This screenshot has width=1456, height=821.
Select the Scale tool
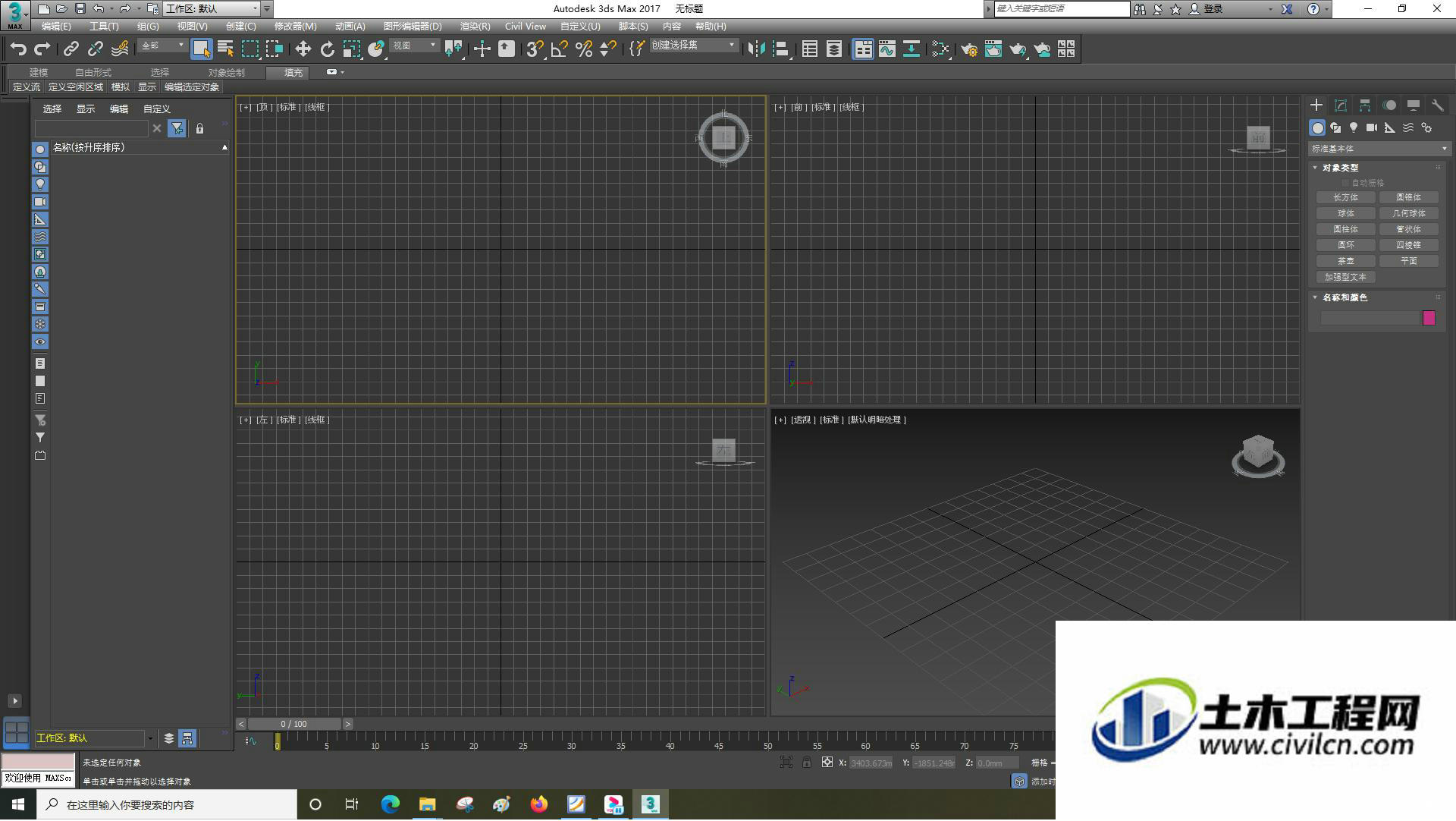pyautogui.click(x=351, y=49)
